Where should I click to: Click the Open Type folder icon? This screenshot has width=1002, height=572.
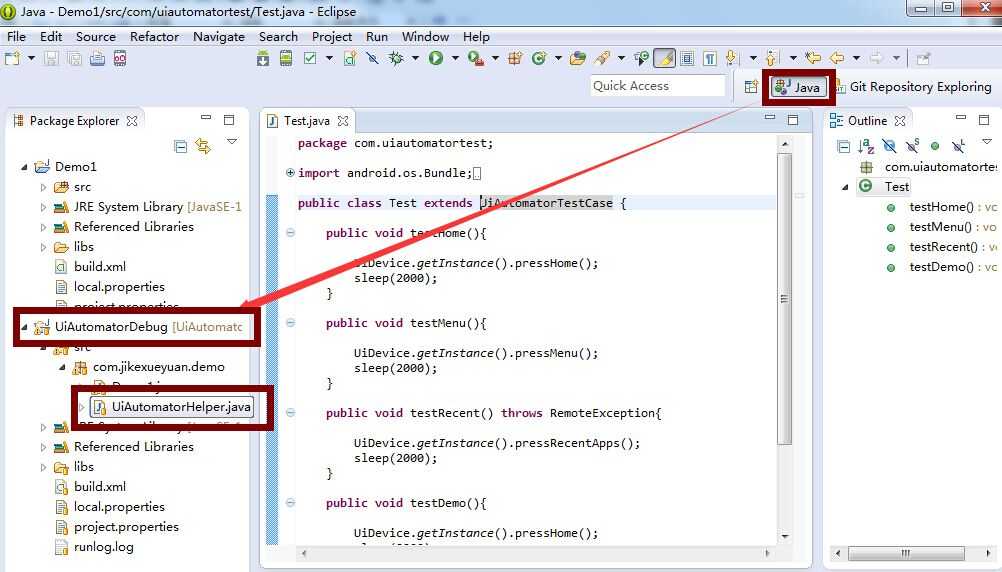578,59
